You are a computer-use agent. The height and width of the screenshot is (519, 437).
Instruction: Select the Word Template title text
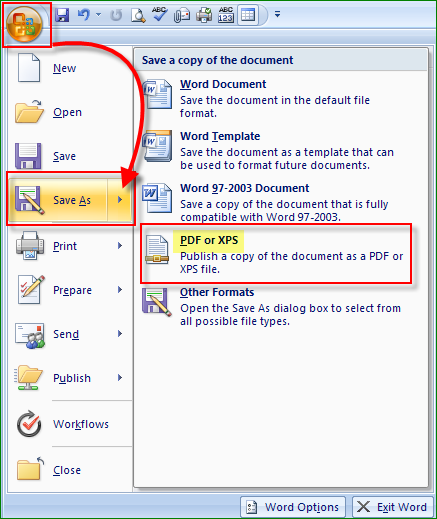click(x=220, y=136)
